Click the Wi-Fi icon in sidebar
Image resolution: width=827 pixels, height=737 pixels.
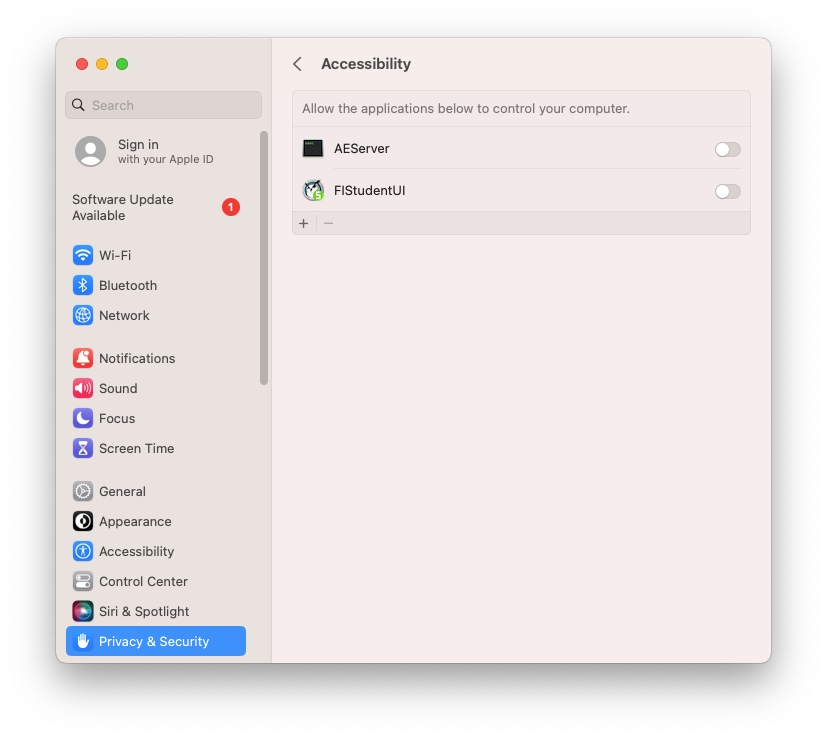[x=83, y=255]
